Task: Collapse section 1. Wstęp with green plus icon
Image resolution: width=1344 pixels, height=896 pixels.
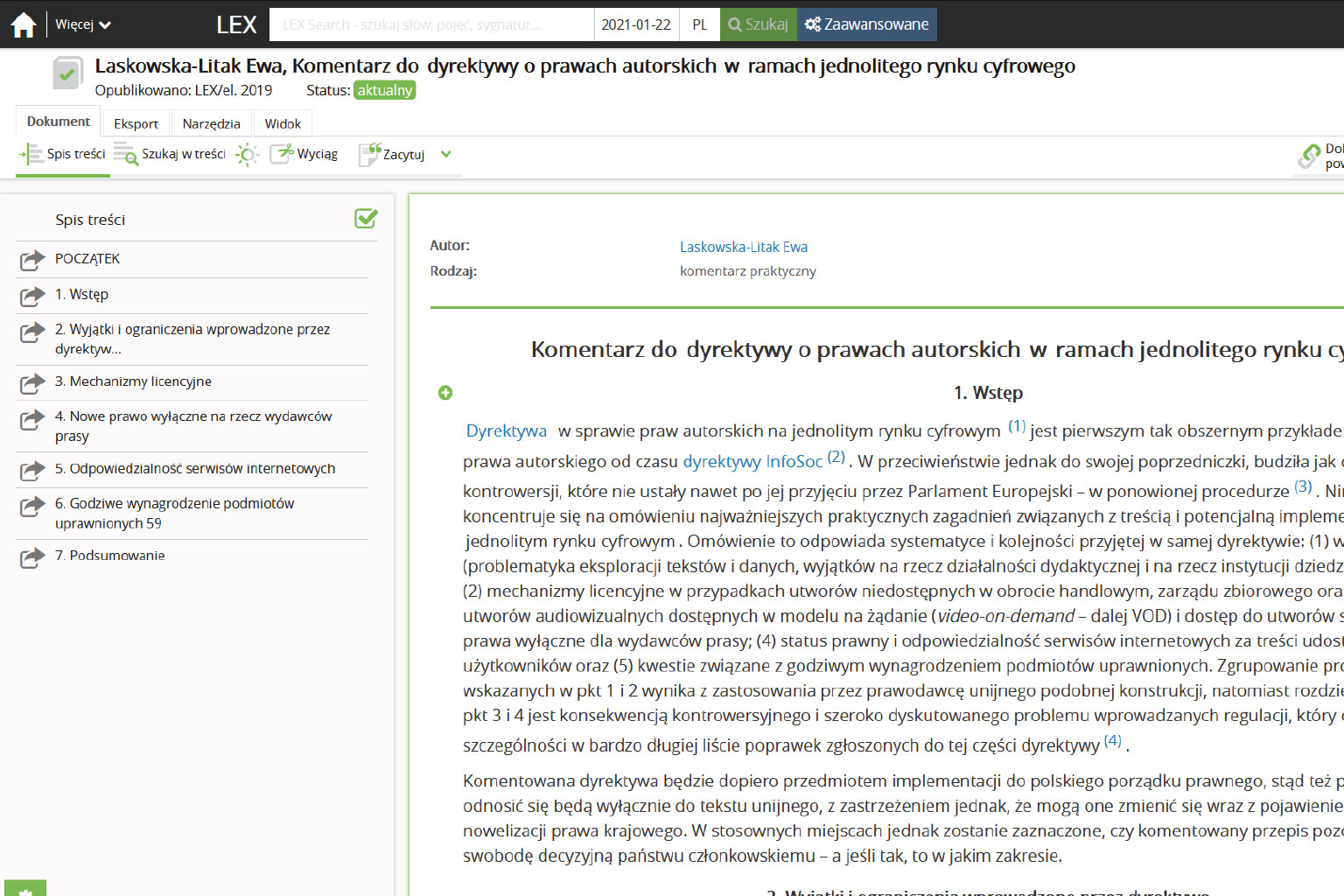Action: (x=445, y=393)
